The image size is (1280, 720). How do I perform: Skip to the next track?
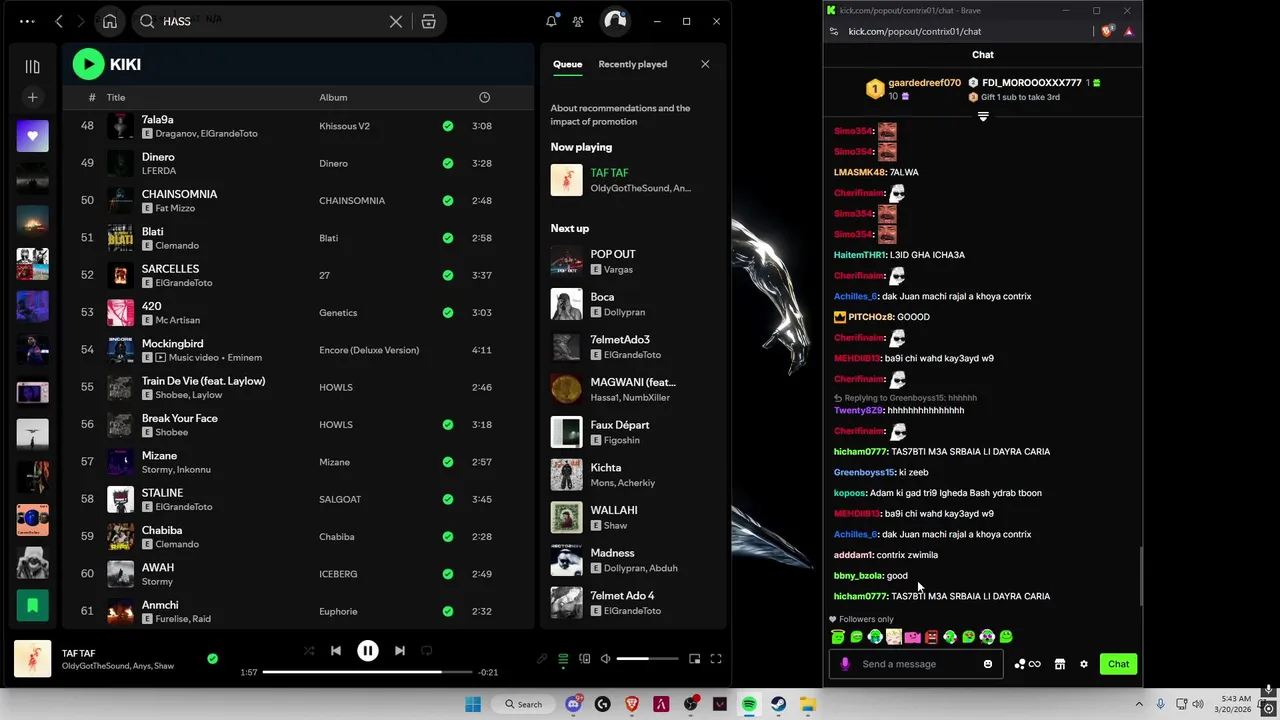click(399, 651)
